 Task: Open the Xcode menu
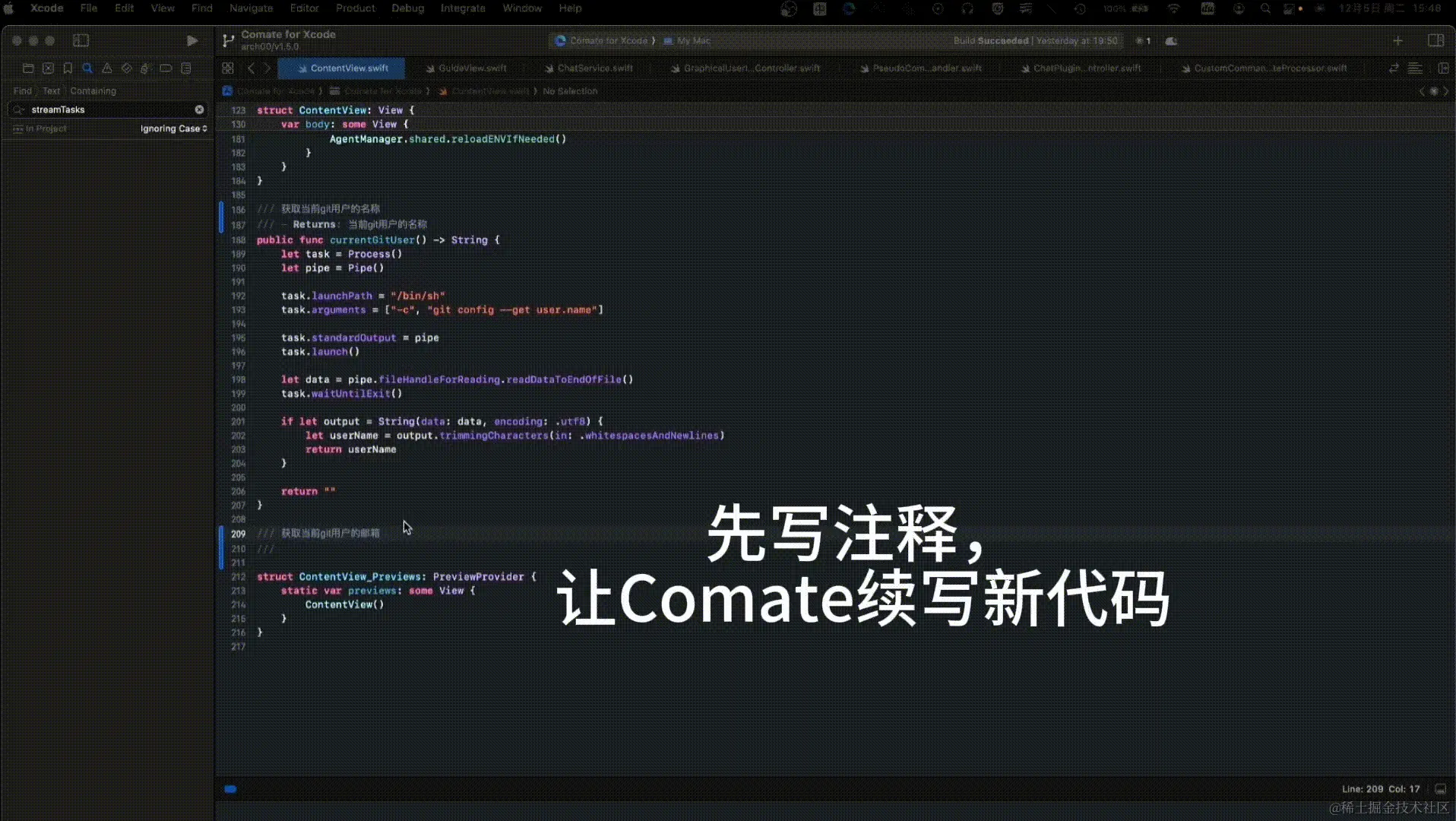(x=46, y=8)
